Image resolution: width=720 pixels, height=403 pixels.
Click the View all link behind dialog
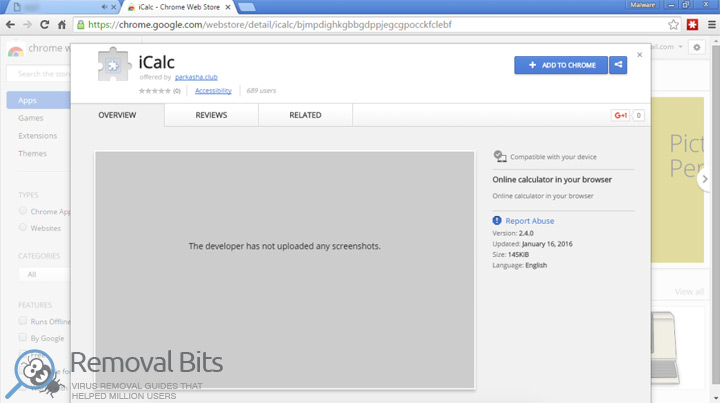pyautogui.click(x=689, y=291)
